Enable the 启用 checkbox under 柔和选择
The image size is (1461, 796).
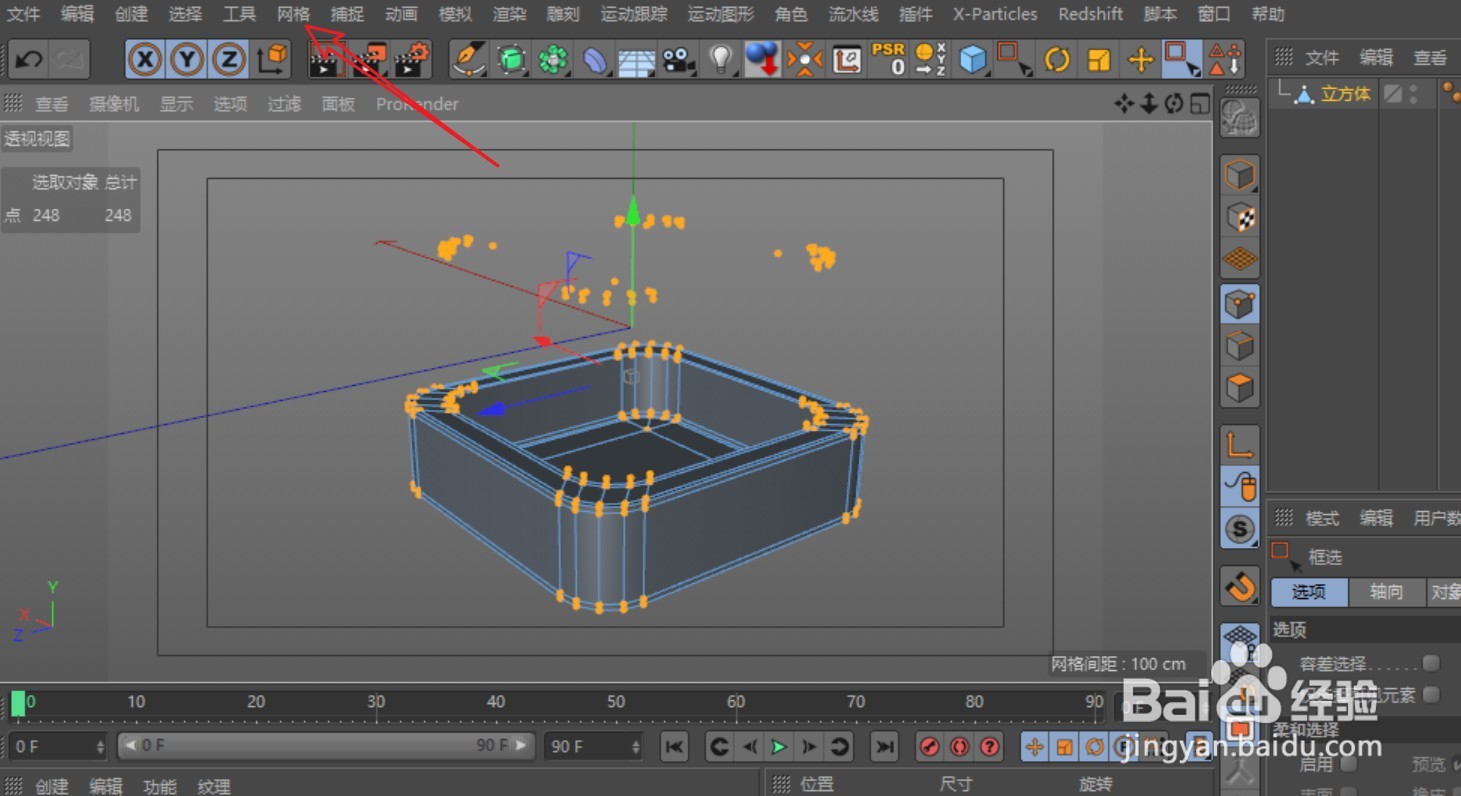point(1346,763)
